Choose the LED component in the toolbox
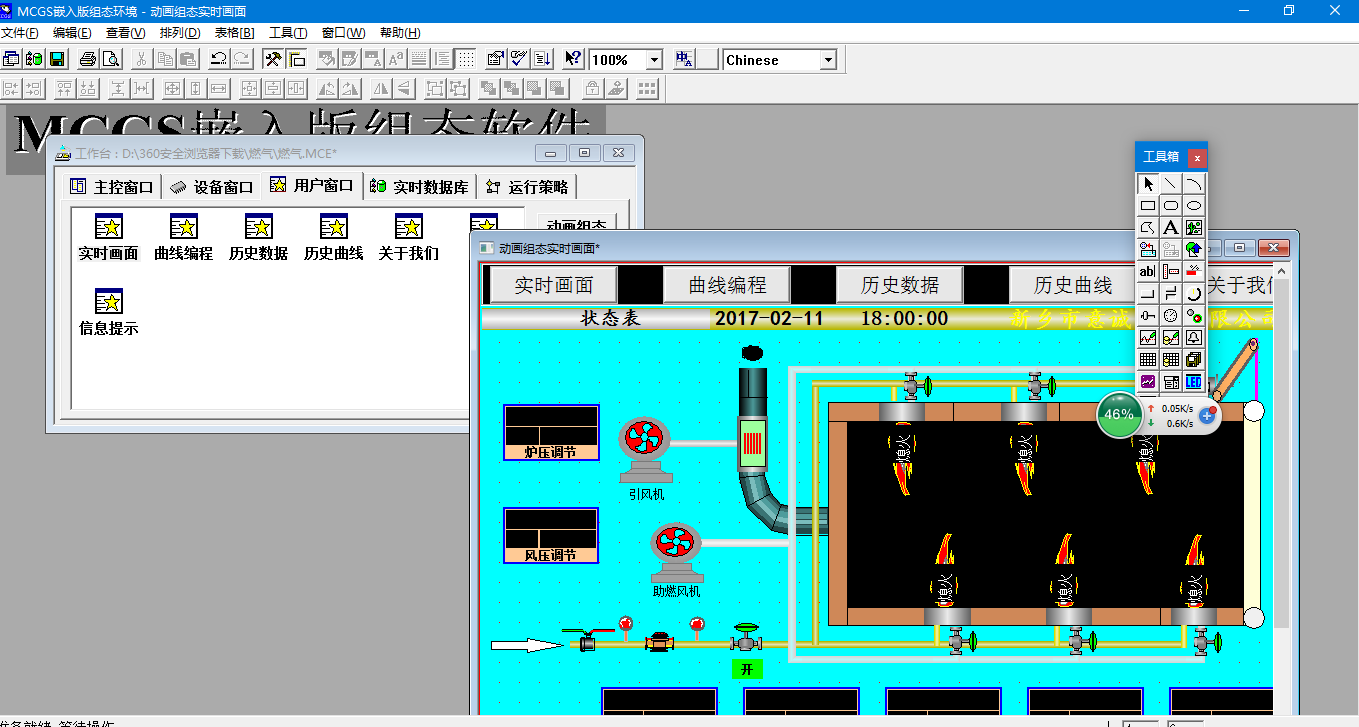Screen dimensions: 1359x727 pos(1194,382)
